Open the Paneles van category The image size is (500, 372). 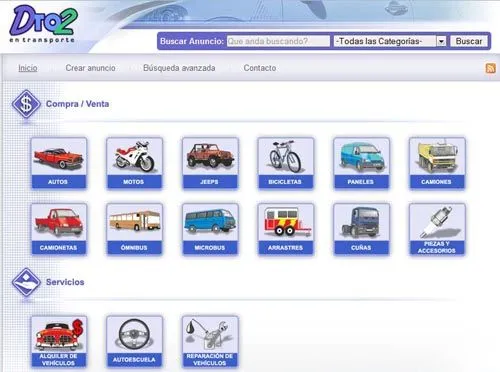point(361,163)
